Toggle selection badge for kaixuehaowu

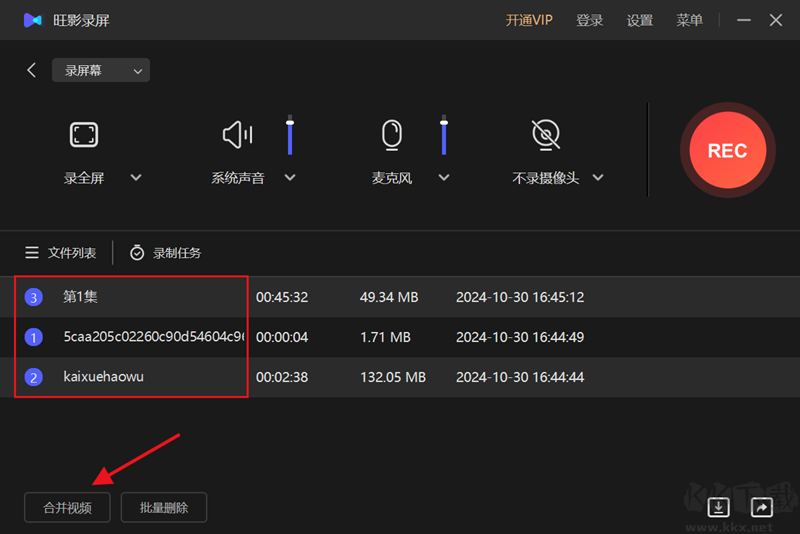(x=34, y=378)
